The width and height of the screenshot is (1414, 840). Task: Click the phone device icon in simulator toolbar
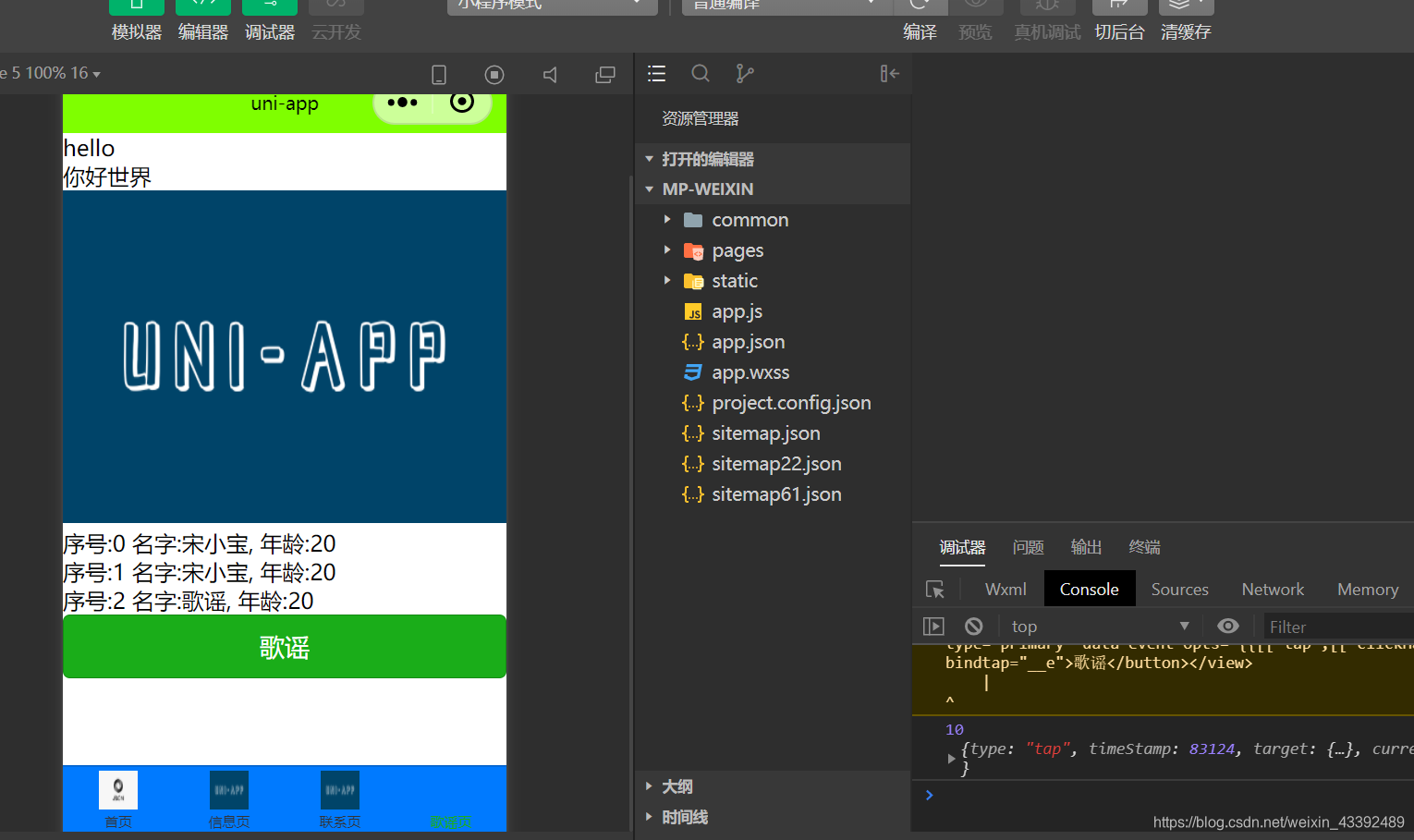click(439, 75)
